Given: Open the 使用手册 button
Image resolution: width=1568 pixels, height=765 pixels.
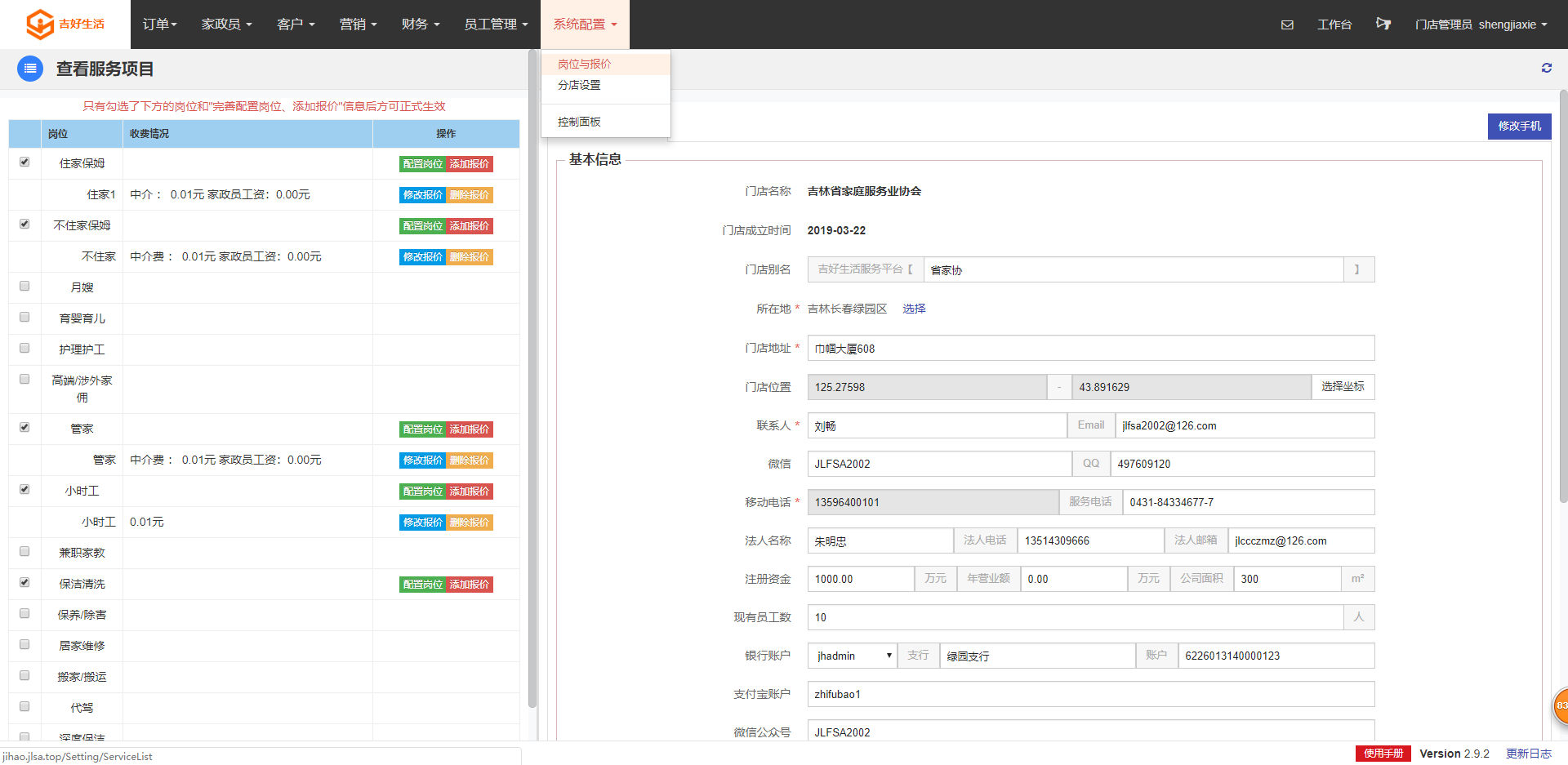Looking at the screenshot, I should pos(1383,754).
